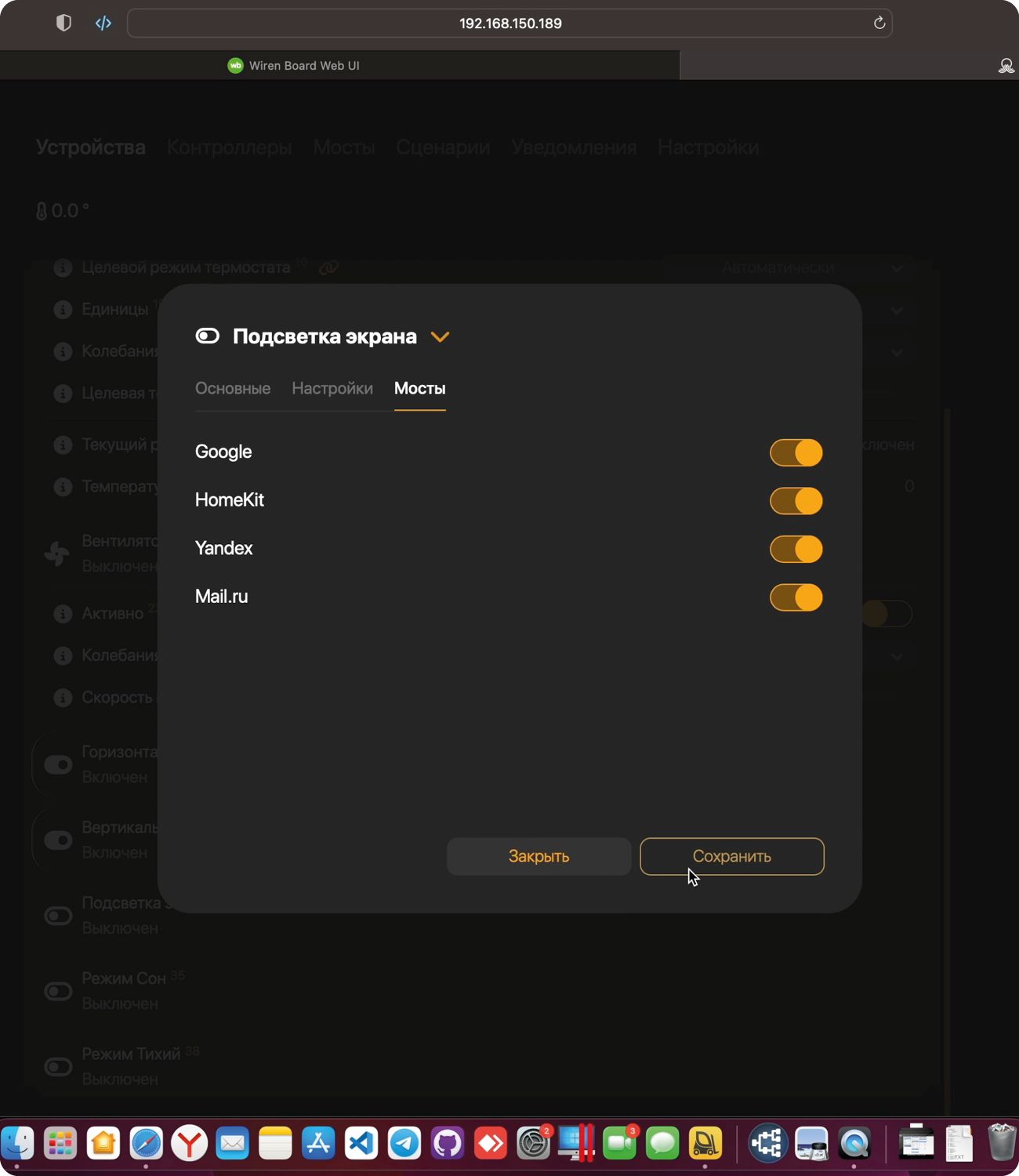
Task: Click the Закрыть button
Action: (539, 856)
